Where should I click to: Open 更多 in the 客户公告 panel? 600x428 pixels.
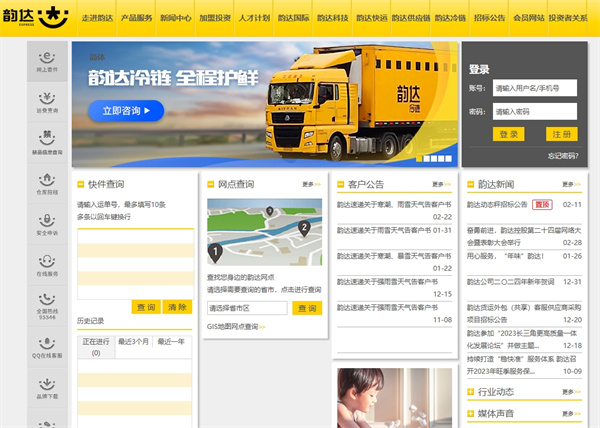(441, 184)
